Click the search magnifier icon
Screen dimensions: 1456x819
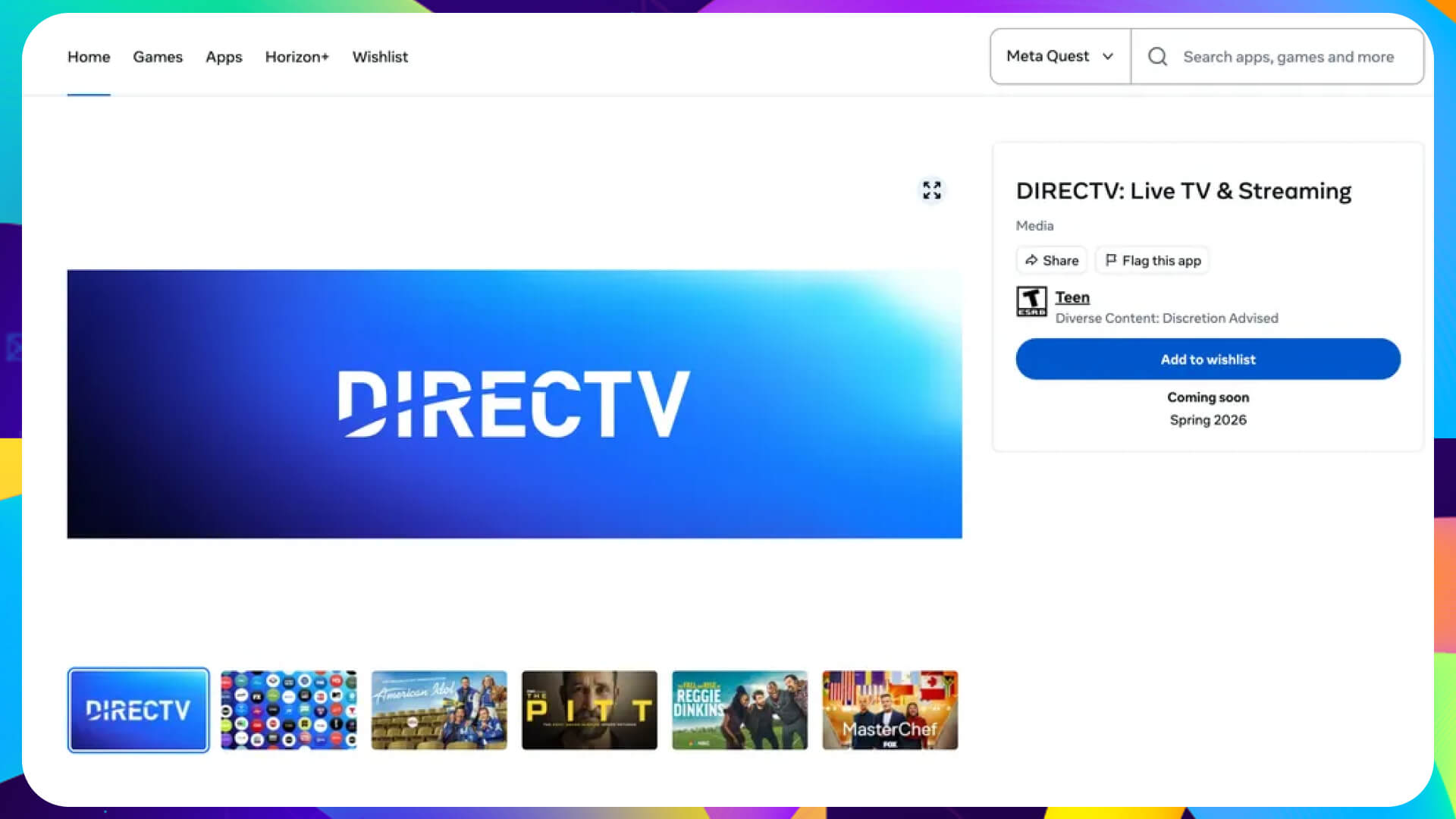pyautogui.click(x=1157, y=57)
